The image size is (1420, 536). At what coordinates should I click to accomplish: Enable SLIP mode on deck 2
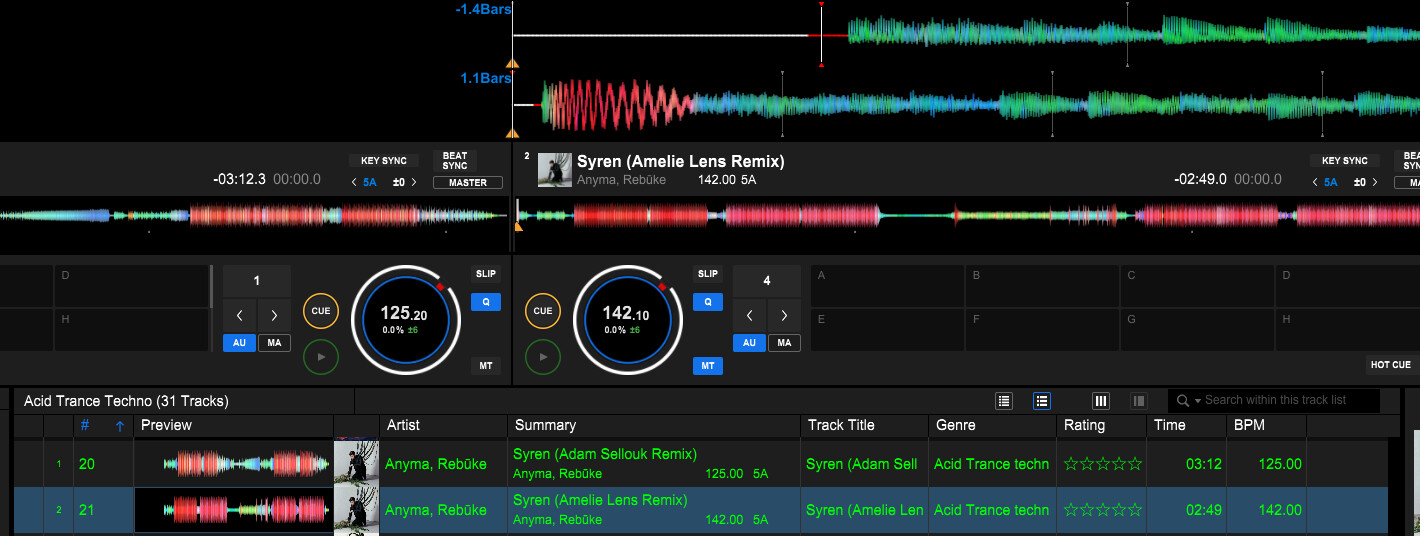(707, 274)
